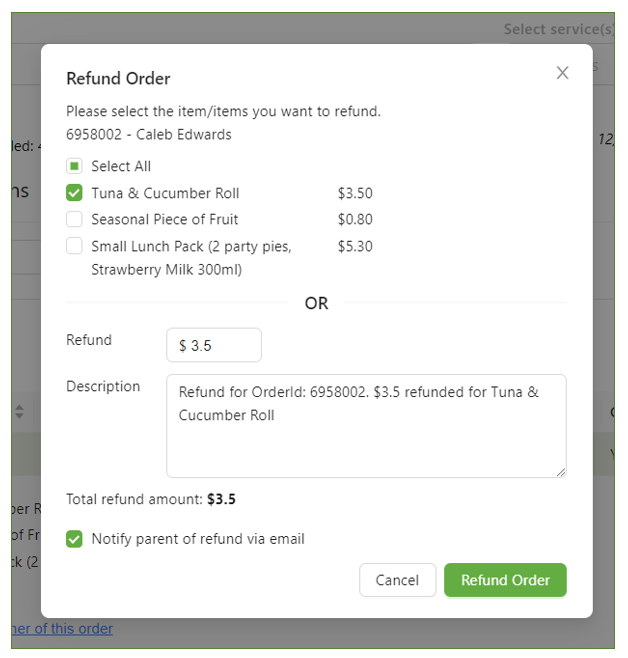This screenshot has height=658, width=628.
Task: Click the $5.30 Small Lunch Pack price
Action: [355, 246]
